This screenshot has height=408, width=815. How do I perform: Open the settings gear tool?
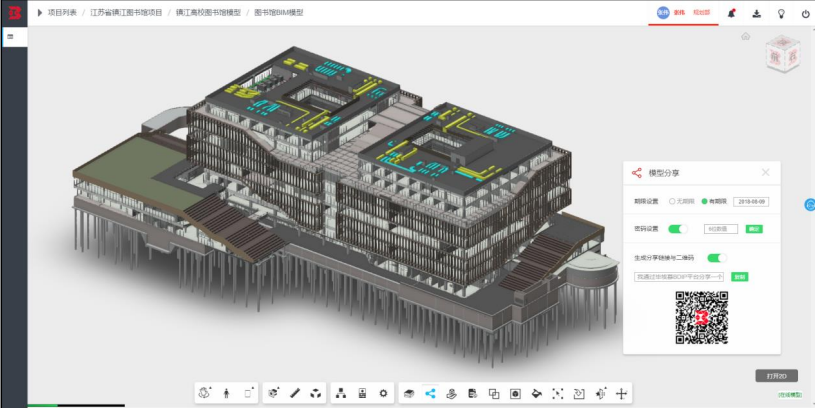point(384,393)
